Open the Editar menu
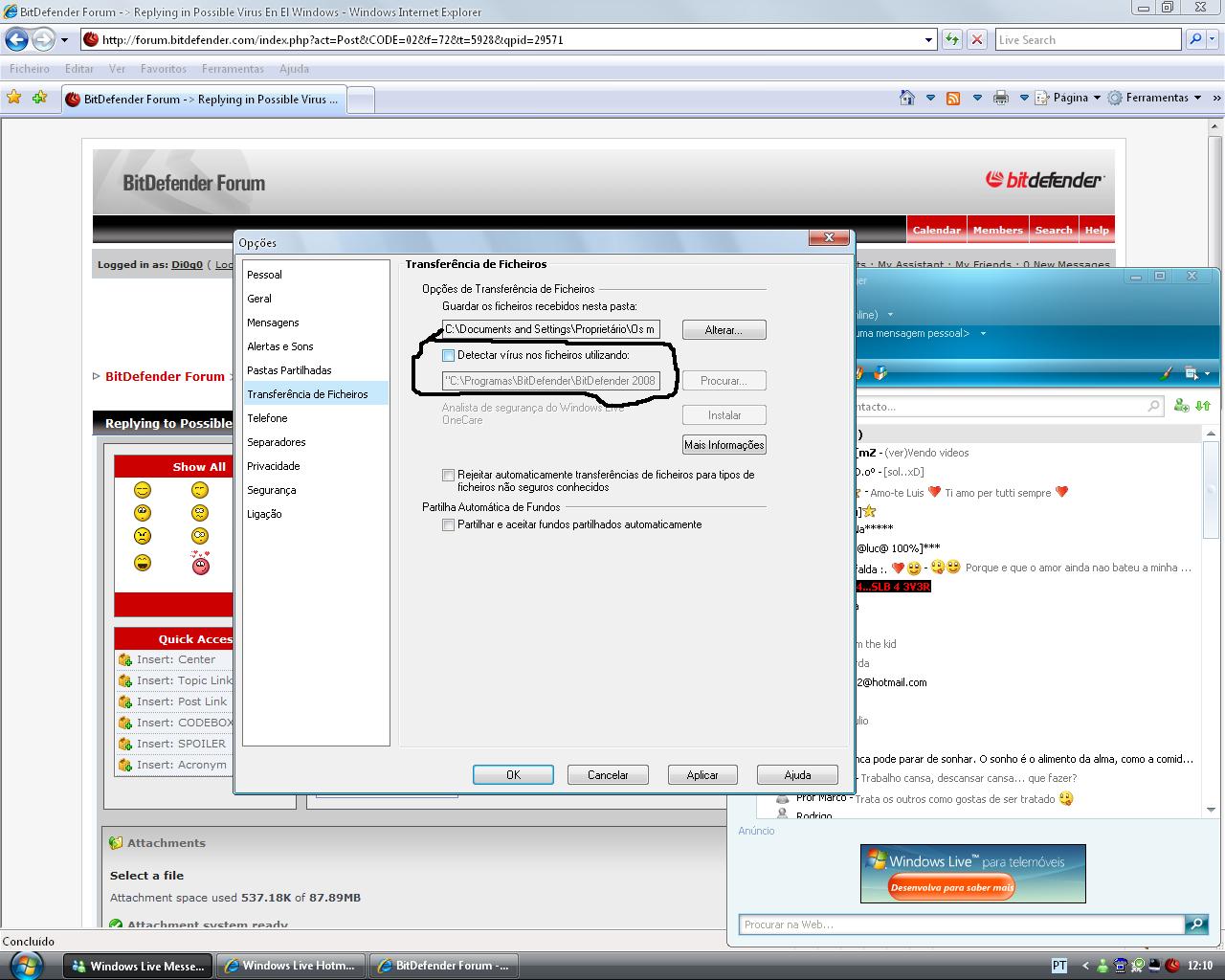Screen dimensions: 1225x980 click(79, 69)
